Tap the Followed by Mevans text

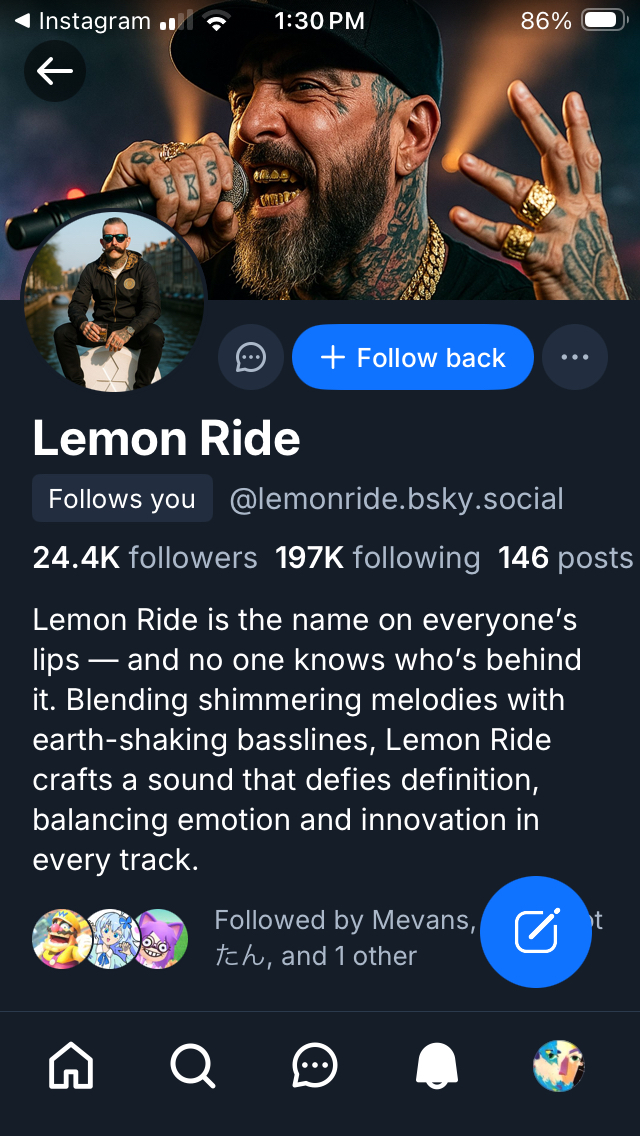click(340, 921)
